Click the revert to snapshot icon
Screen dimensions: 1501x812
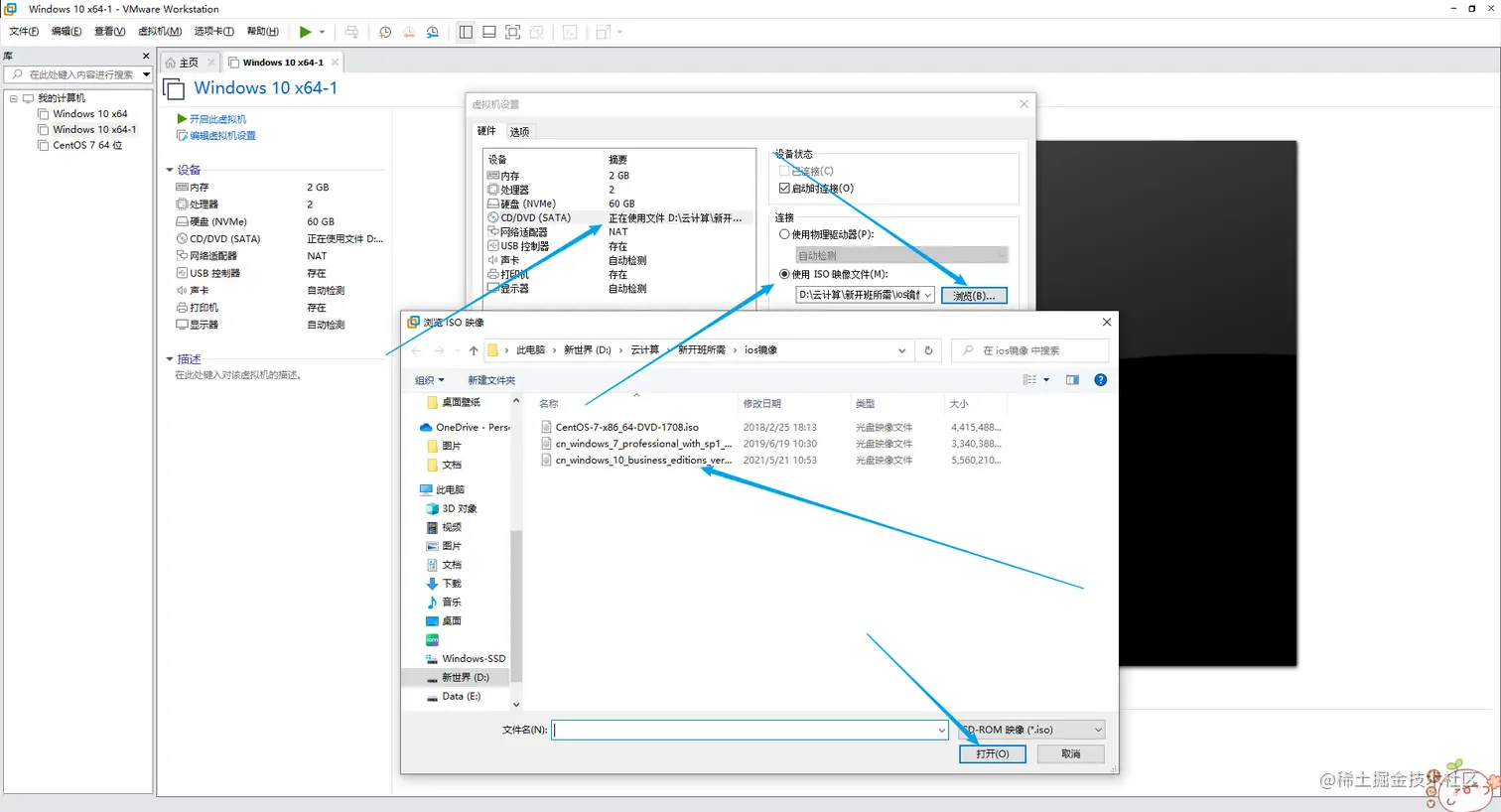(x=409, y=32)
